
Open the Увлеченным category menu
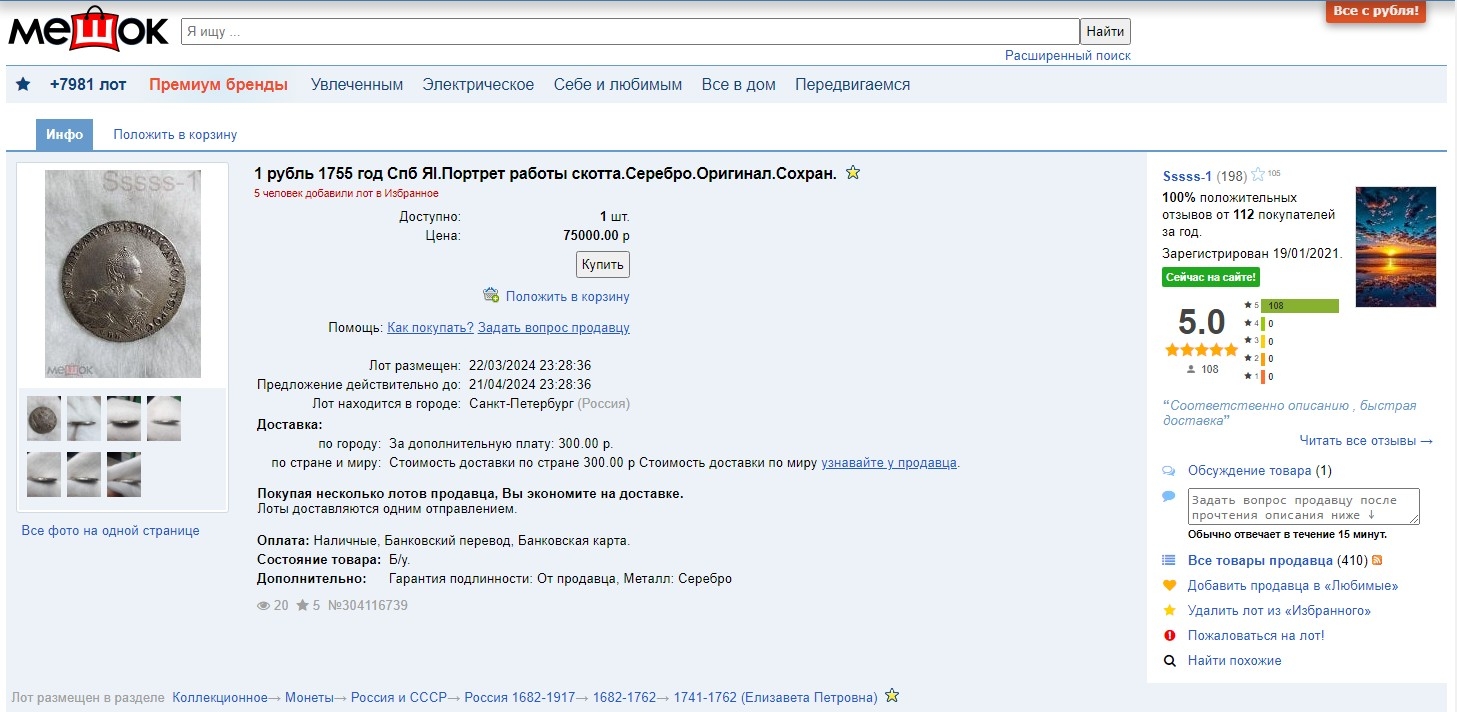(x=357, y=85)
